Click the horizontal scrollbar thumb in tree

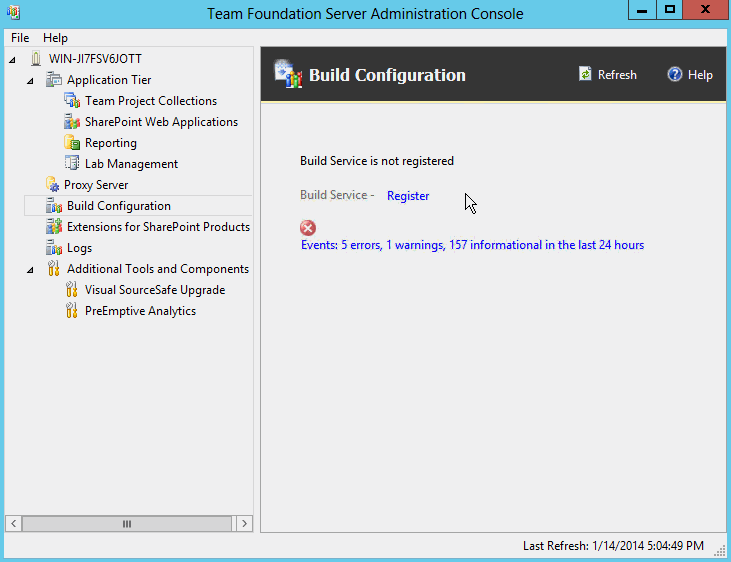tap(127, 524)
